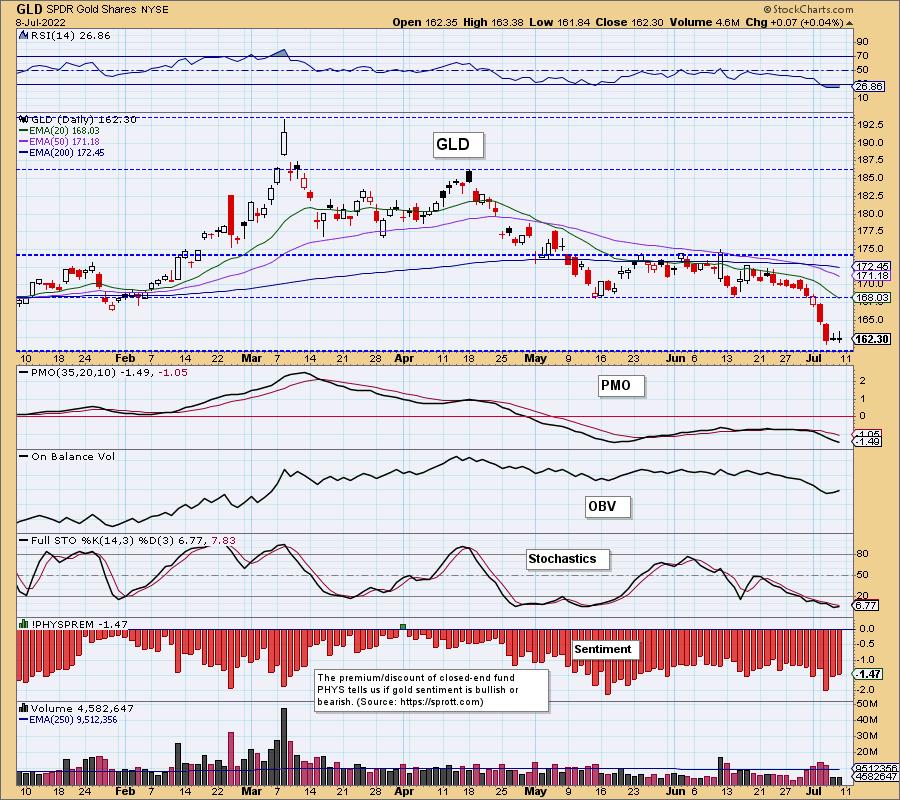Click the Mar label on the price chart date axis
The image size is (900, 800).
(251, 359)
